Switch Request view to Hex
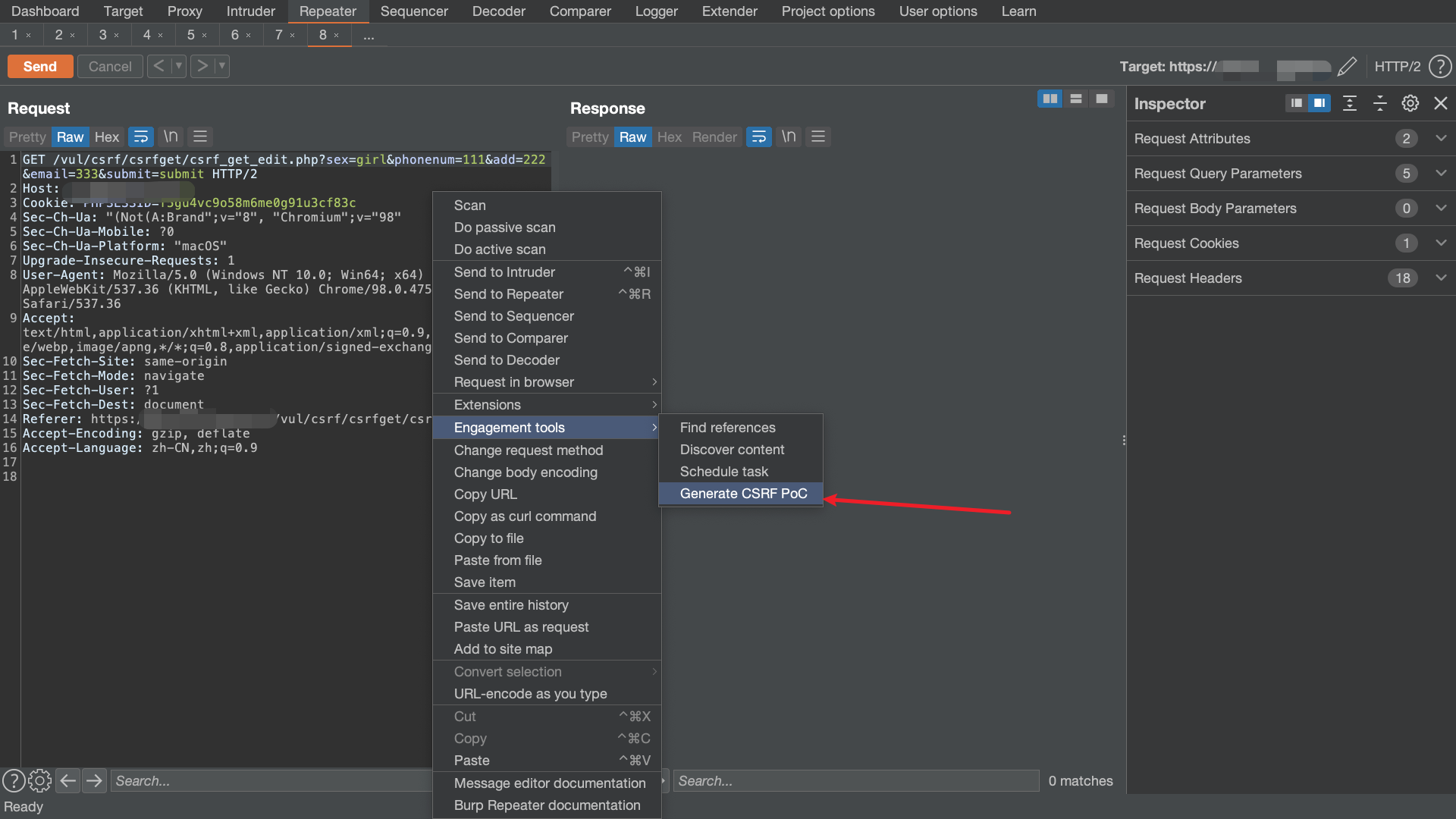 (107, 136)
